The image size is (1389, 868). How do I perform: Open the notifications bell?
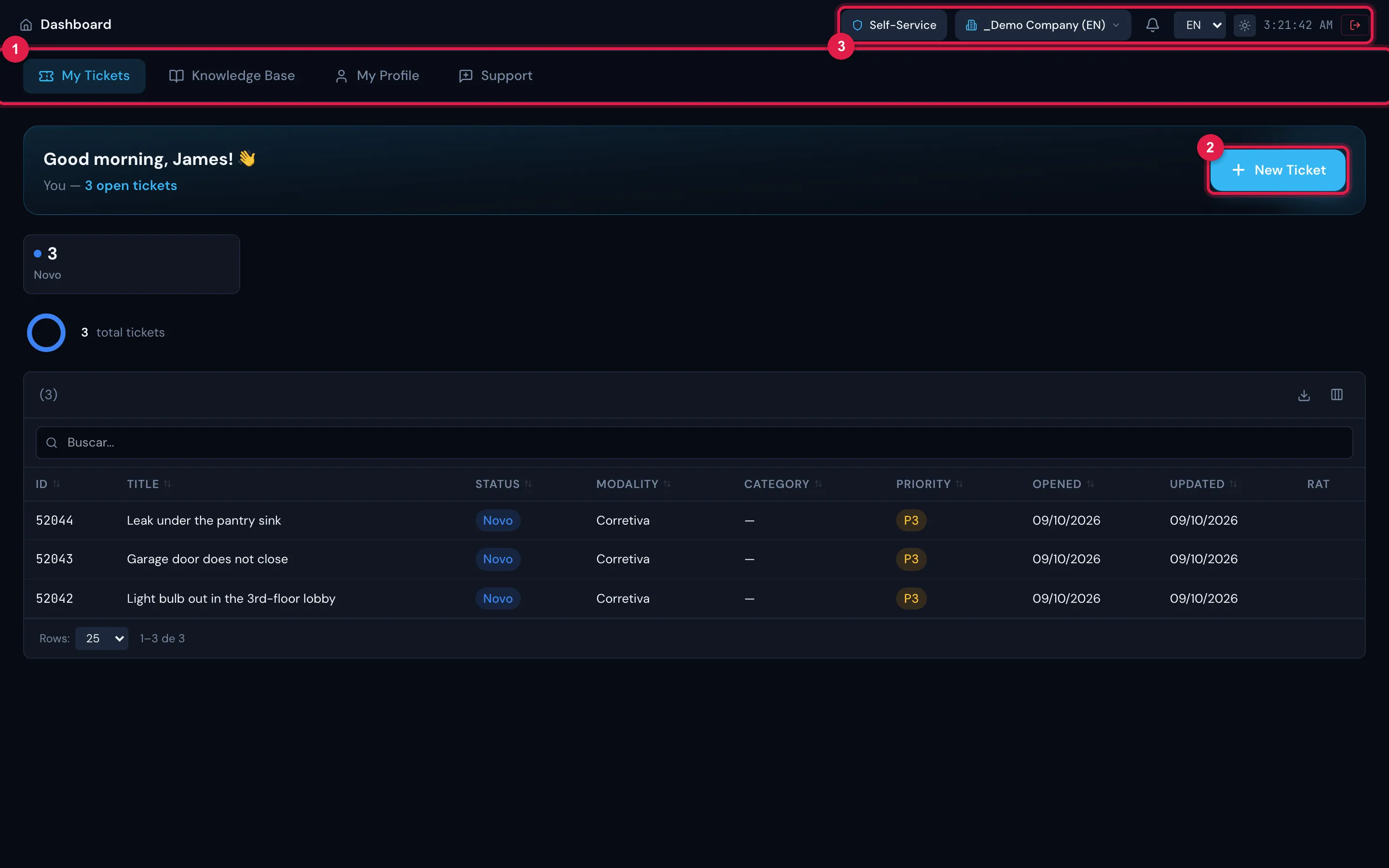[x=1152, y=25]
